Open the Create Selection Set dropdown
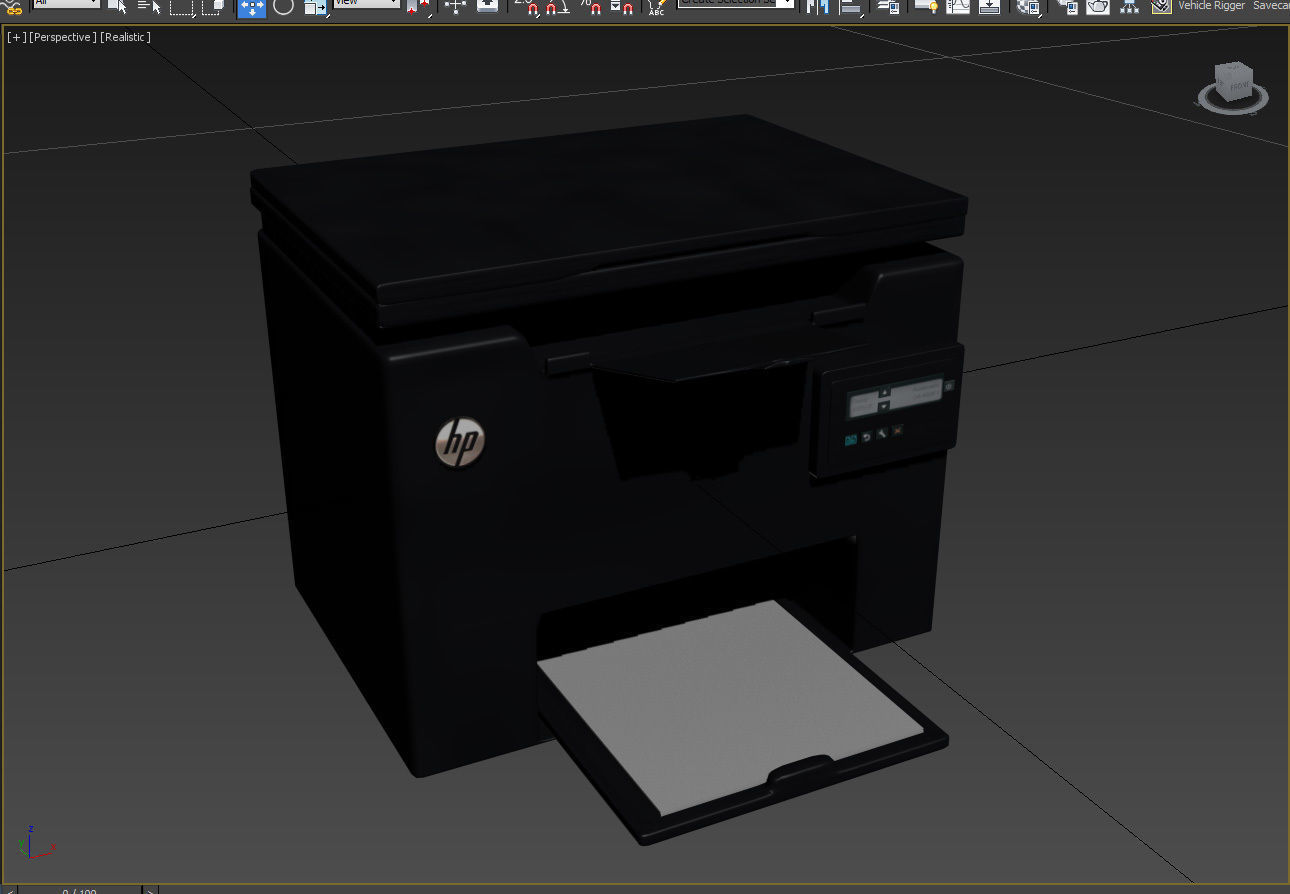 [x=736, y=3]
